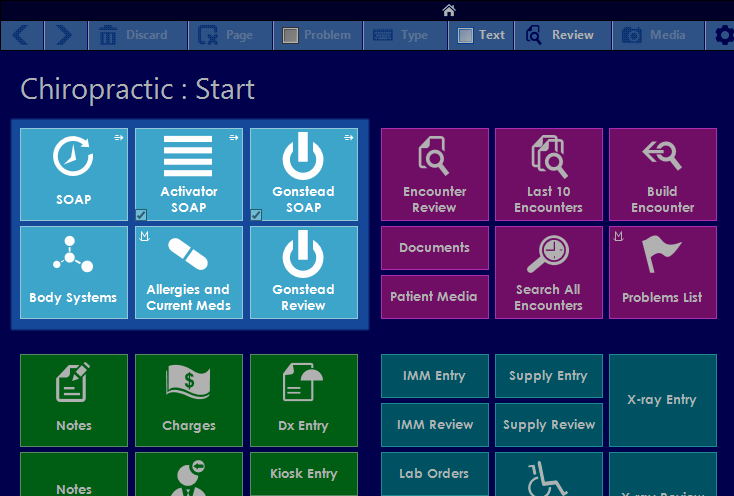Viewport: 734px width, 496px height.
Task: Open the Charges money tile
Action: (188, 400)
